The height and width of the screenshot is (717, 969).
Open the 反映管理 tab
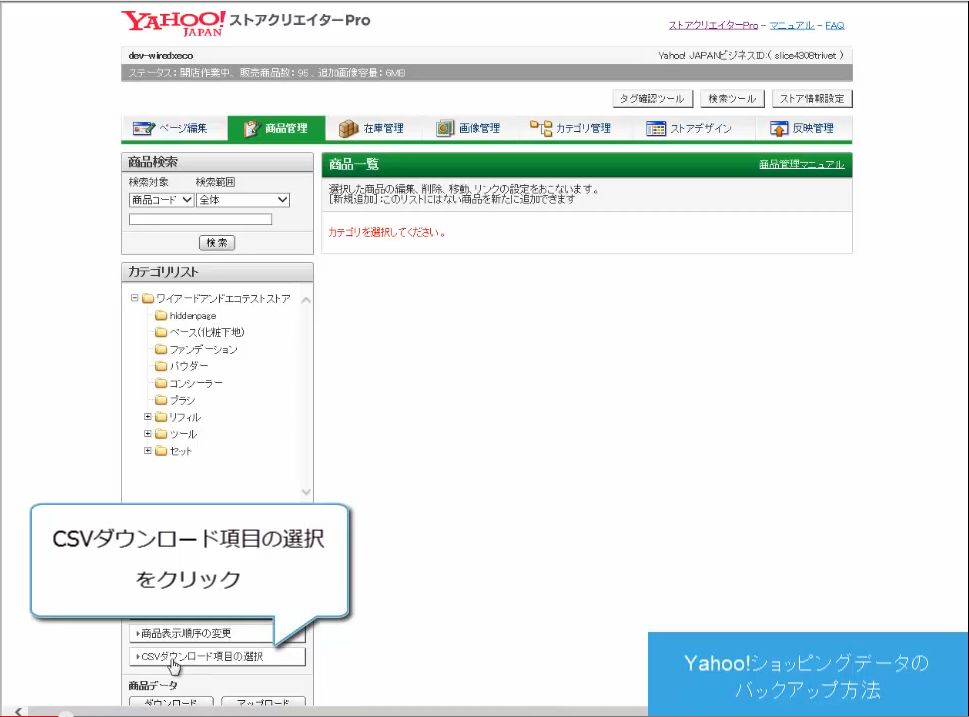click(x=802, y=129)
